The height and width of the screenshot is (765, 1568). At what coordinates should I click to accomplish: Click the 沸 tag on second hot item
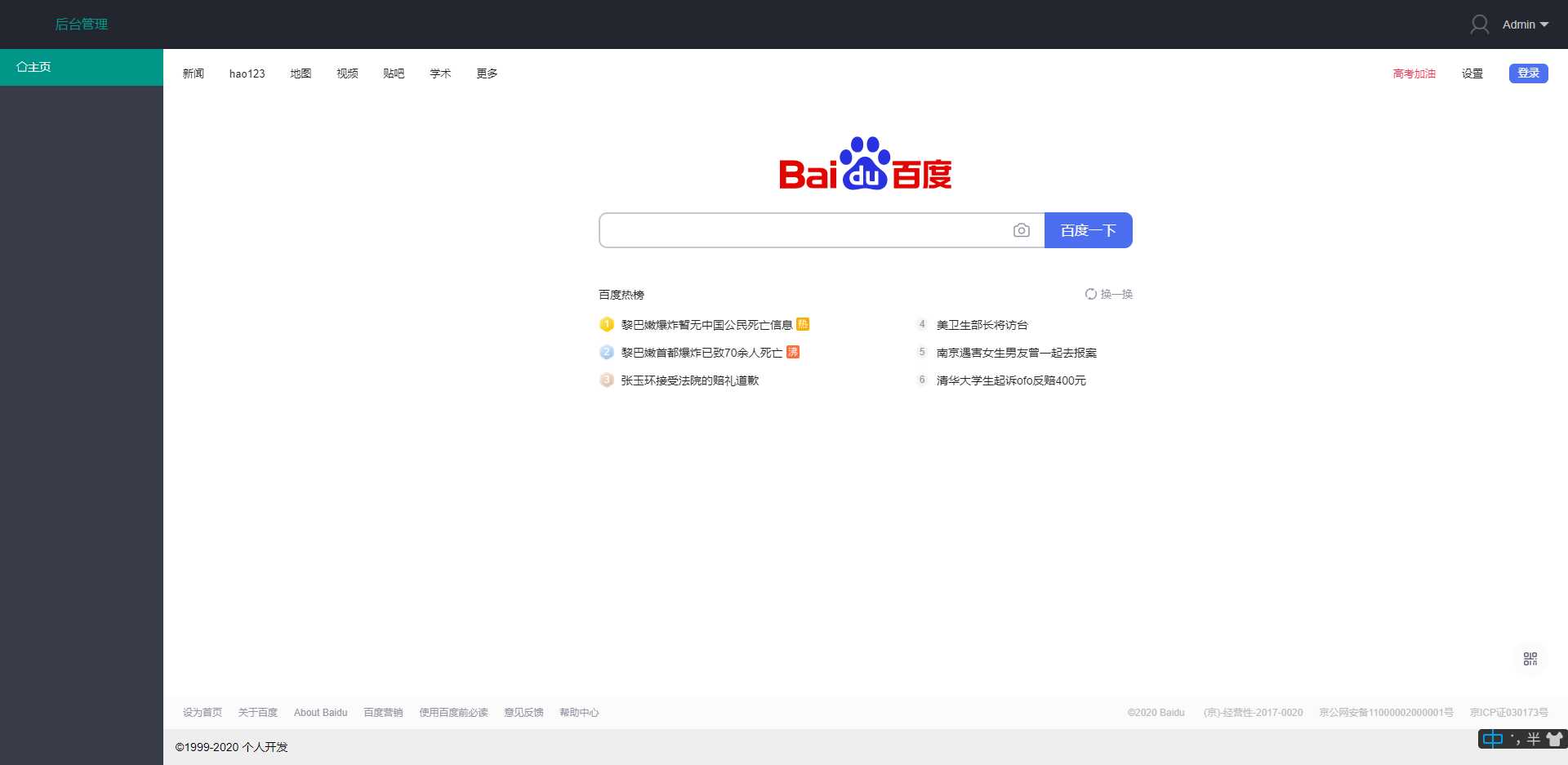793,352
